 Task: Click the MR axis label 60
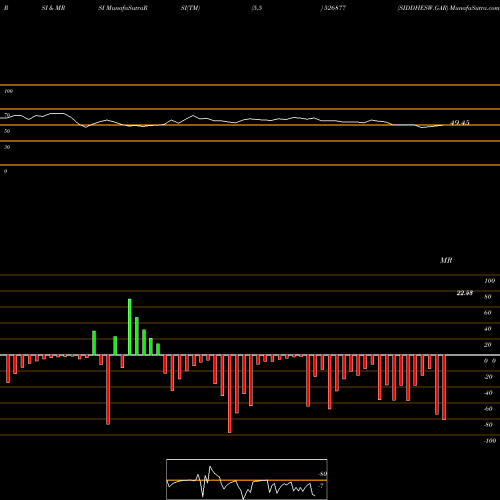[x=488, y=313]
